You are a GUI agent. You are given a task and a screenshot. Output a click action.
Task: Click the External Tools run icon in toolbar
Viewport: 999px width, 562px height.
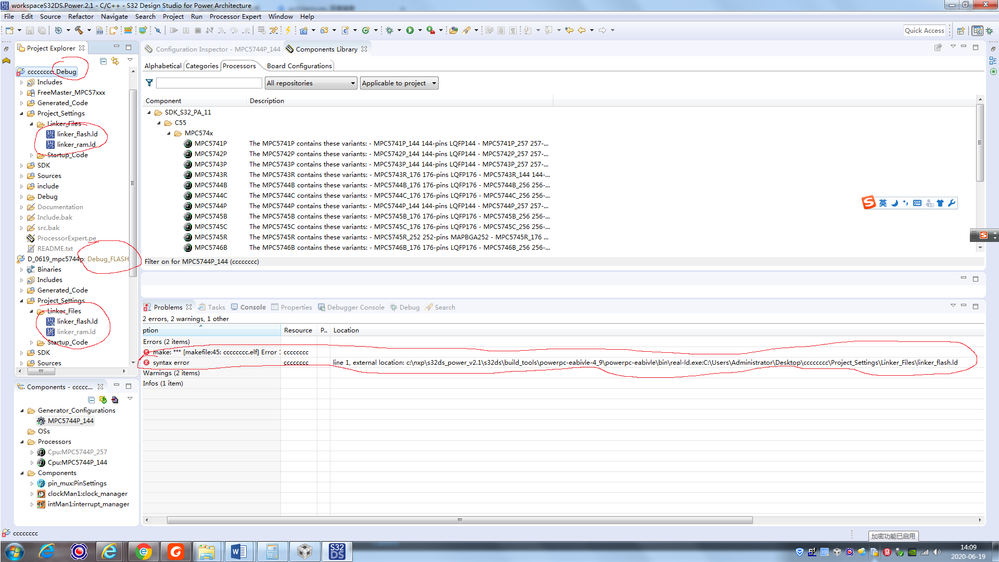click(431, 30)
